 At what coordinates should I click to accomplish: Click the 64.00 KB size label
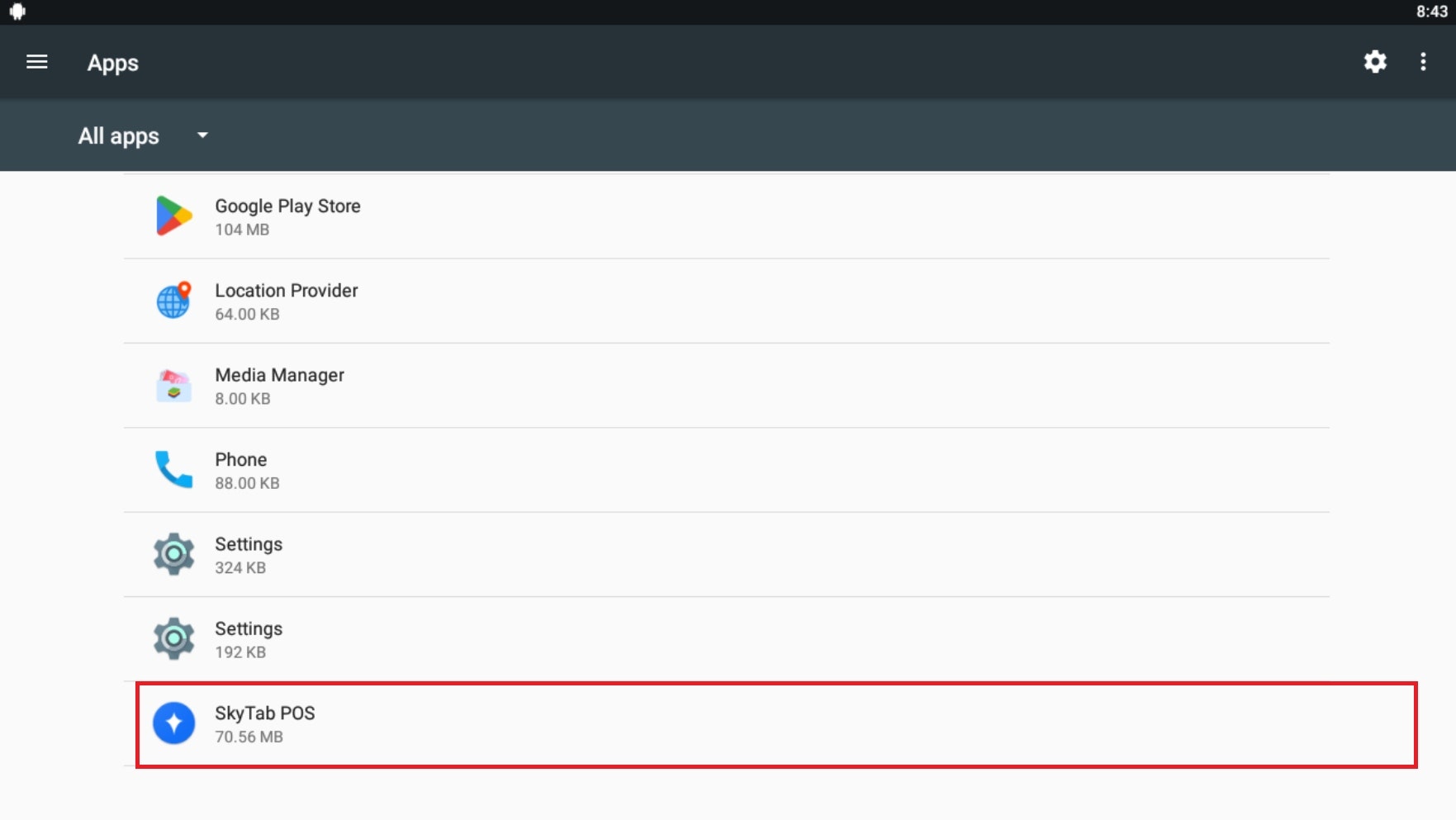[247, 314]
